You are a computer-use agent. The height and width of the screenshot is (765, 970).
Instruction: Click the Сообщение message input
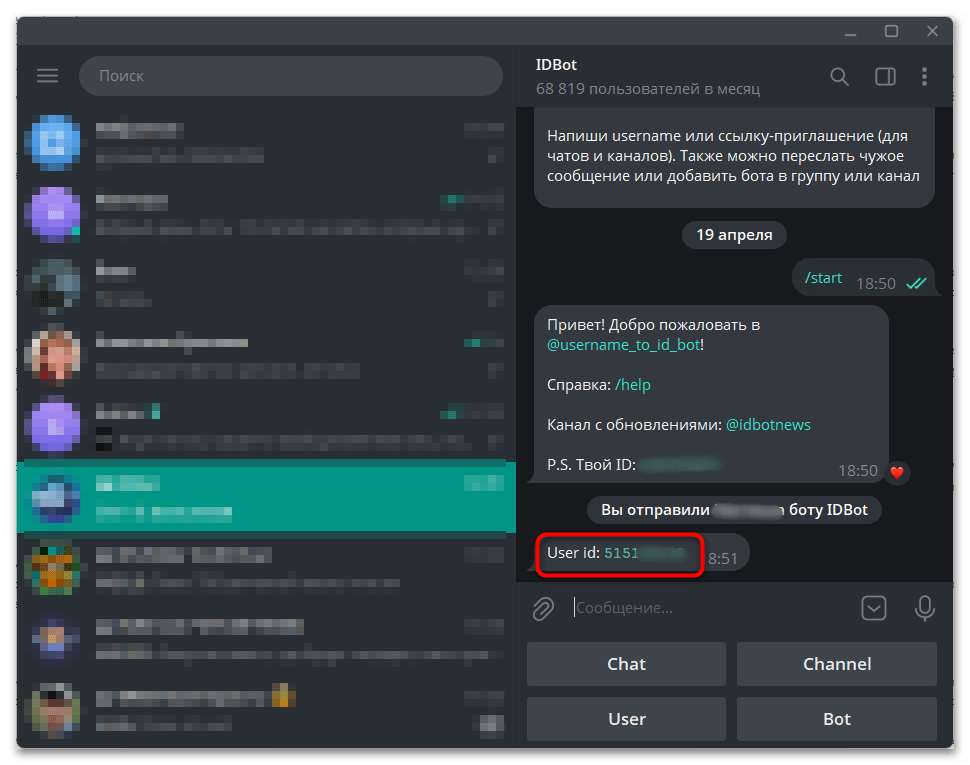[711, 608]
